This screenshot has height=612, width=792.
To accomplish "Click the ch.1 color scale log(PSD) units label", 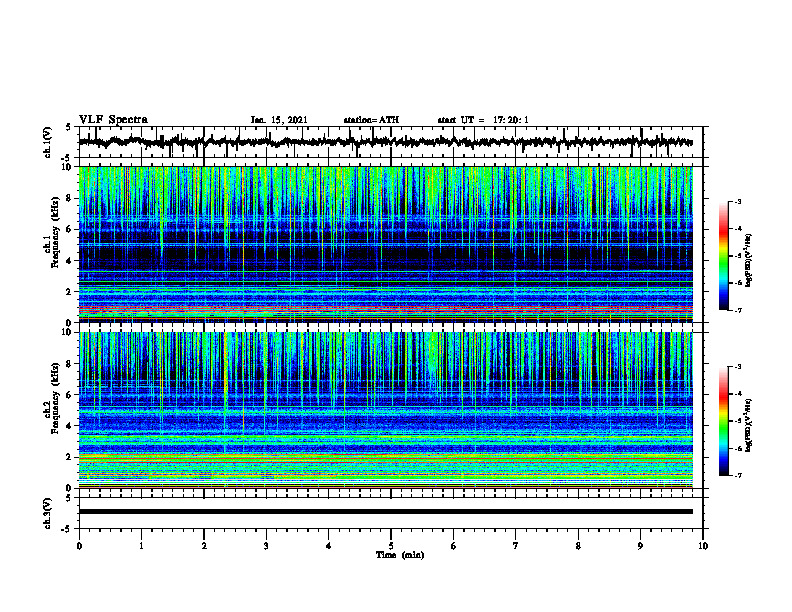I will 749,260.
